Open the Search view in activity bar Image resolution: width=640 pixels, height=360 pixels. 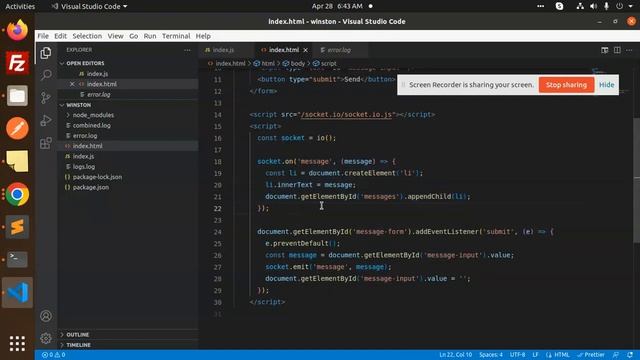point(46,75)
